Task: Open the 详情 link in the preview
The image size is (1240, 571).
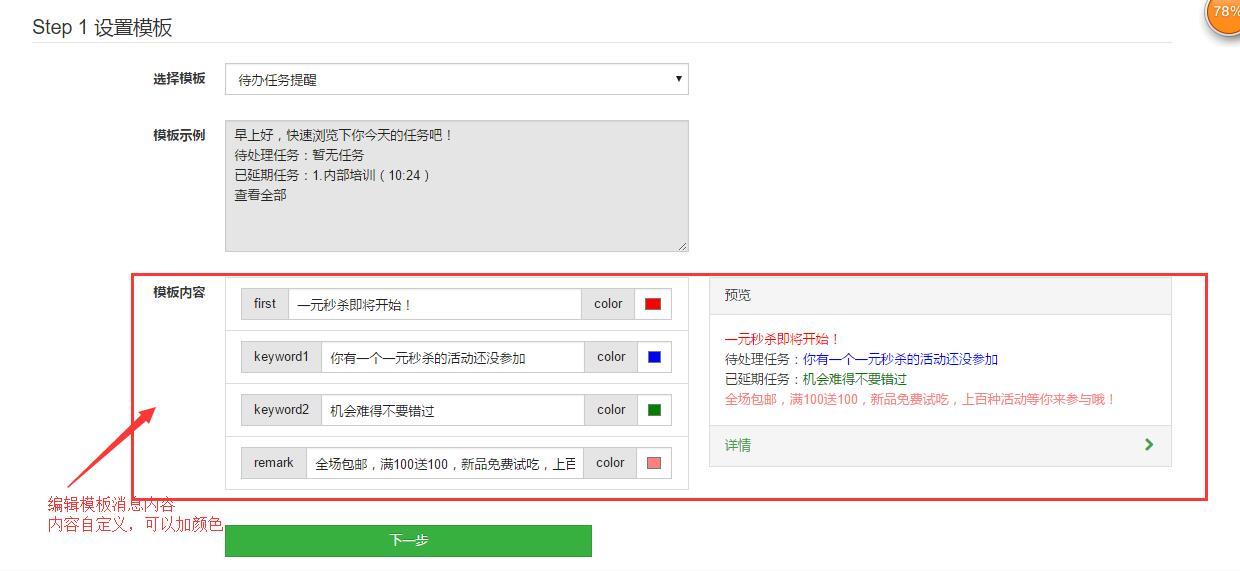Action: pyautogui.click(x=738, y=445)
